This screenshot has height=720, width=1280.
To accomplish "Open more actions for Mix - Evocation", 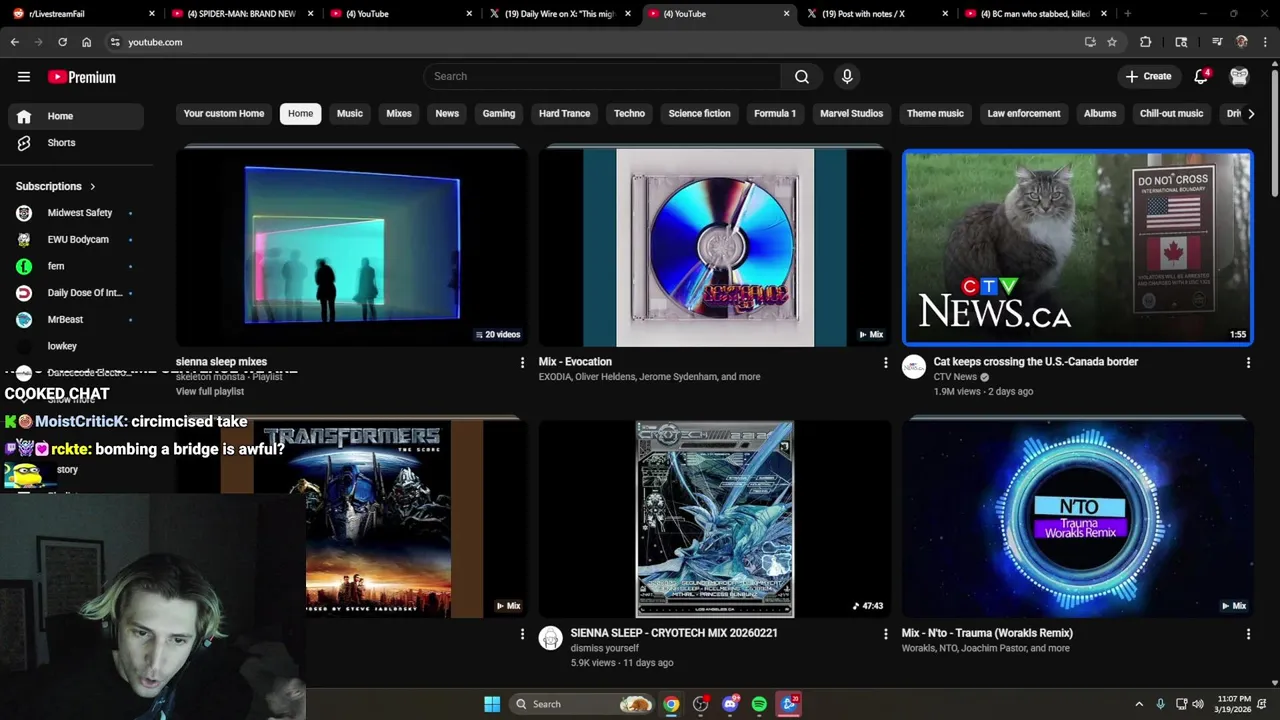I will (885, 363).
